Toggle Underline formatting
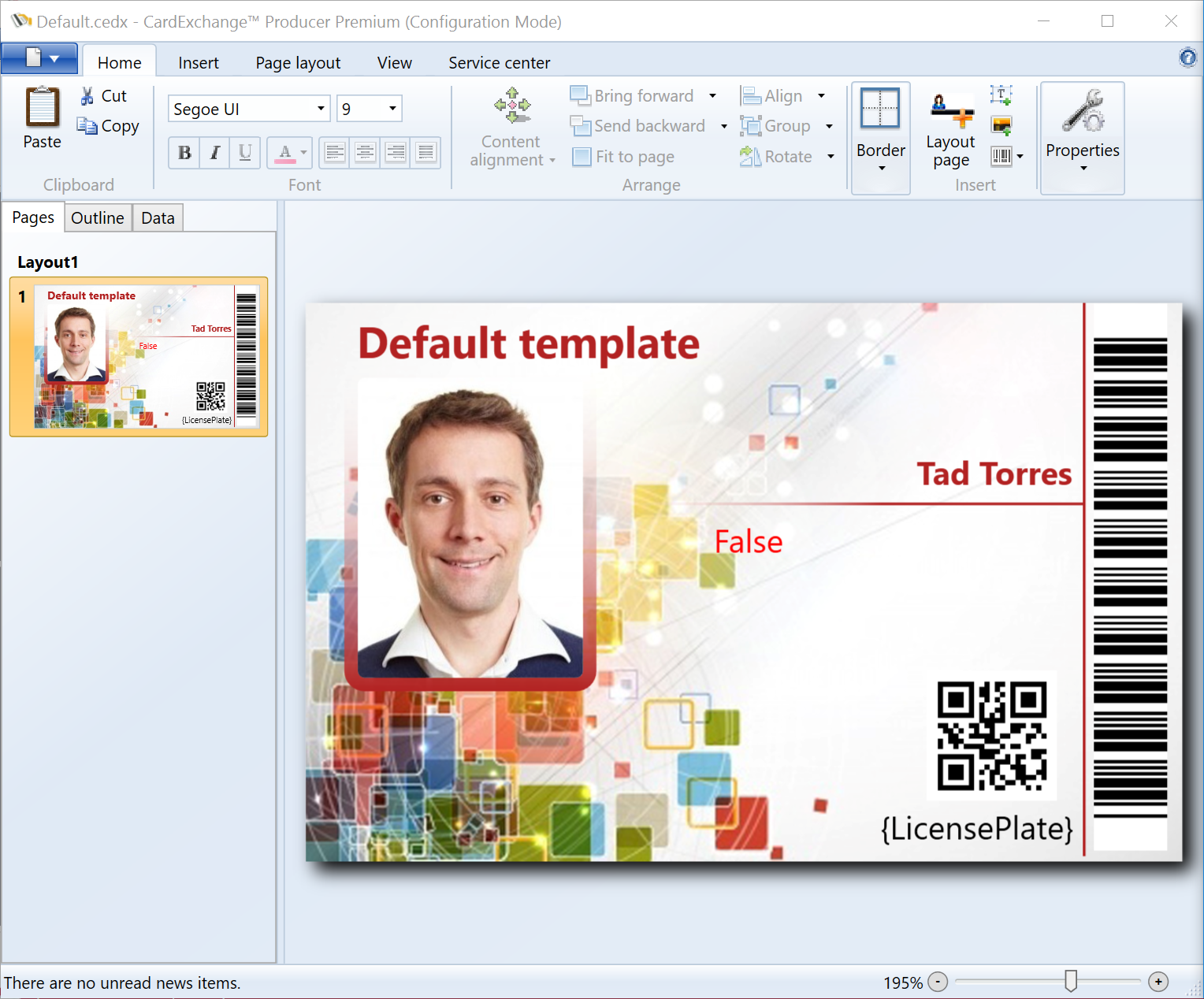The image size is (1204, 999). pyautogui.click(x=245, y=153)
